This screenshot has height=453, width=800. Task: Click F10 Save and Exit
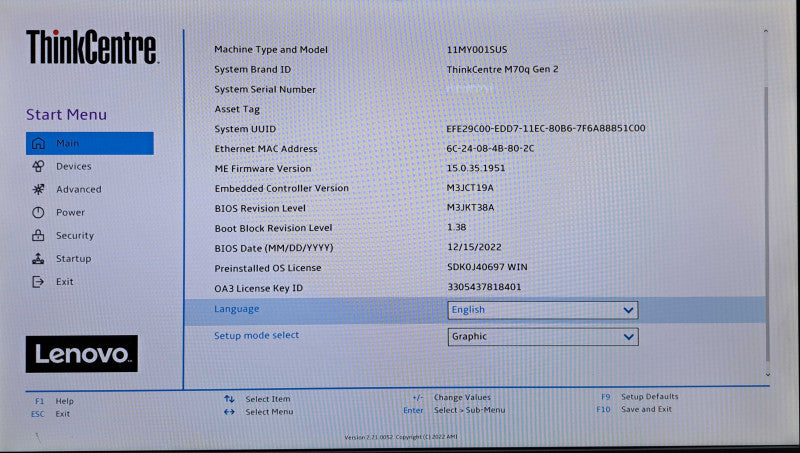coord(634,409)
